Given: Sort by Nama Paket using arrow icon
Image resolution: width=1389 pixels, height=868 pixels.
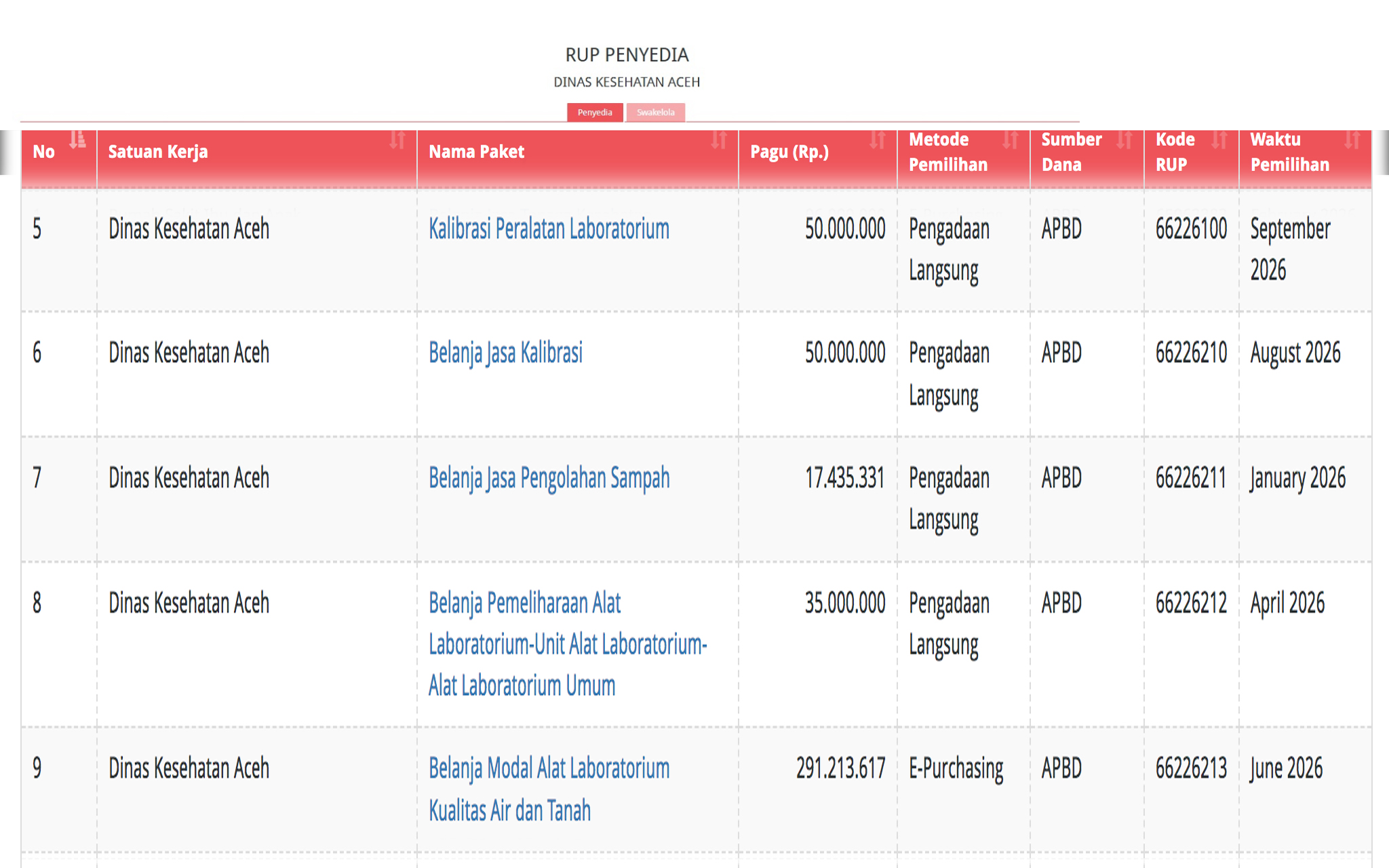Looking at the screenshot, I should point(719,140).
